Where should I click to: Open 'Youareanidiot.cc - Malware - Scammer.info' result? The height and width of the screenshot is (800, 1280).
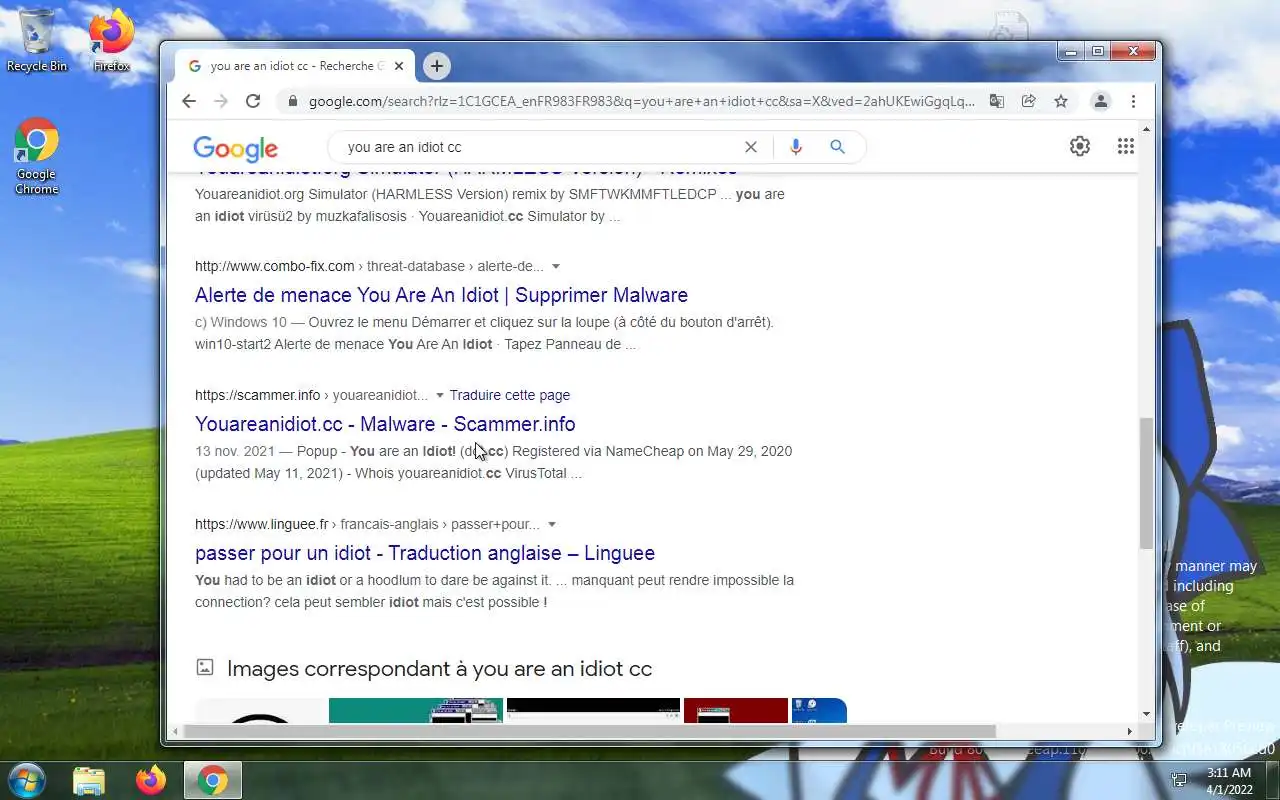click(385, 424)
